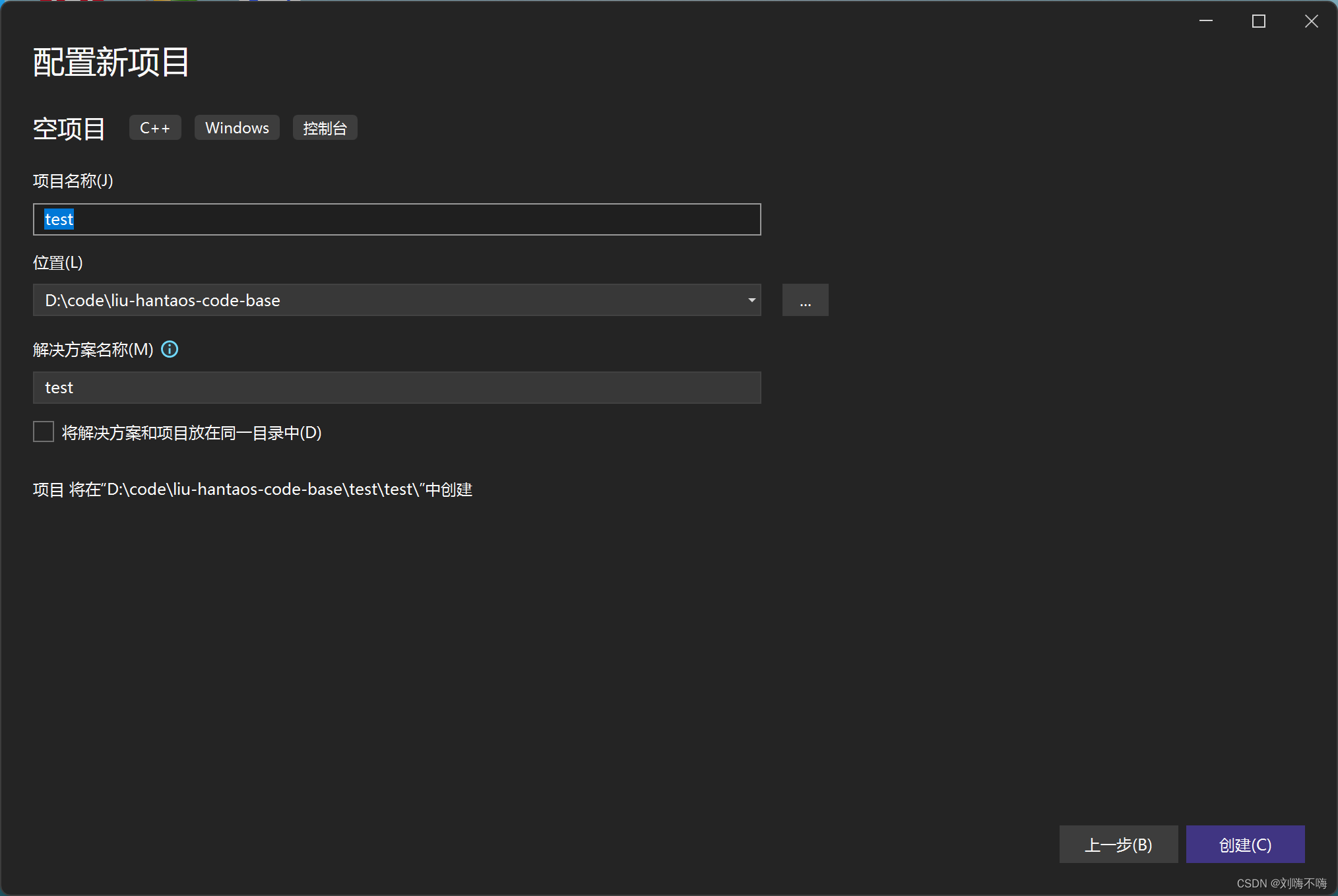1338x896 pixels.
Task: Click the solution name input field
Action: [x=396, y=387]
